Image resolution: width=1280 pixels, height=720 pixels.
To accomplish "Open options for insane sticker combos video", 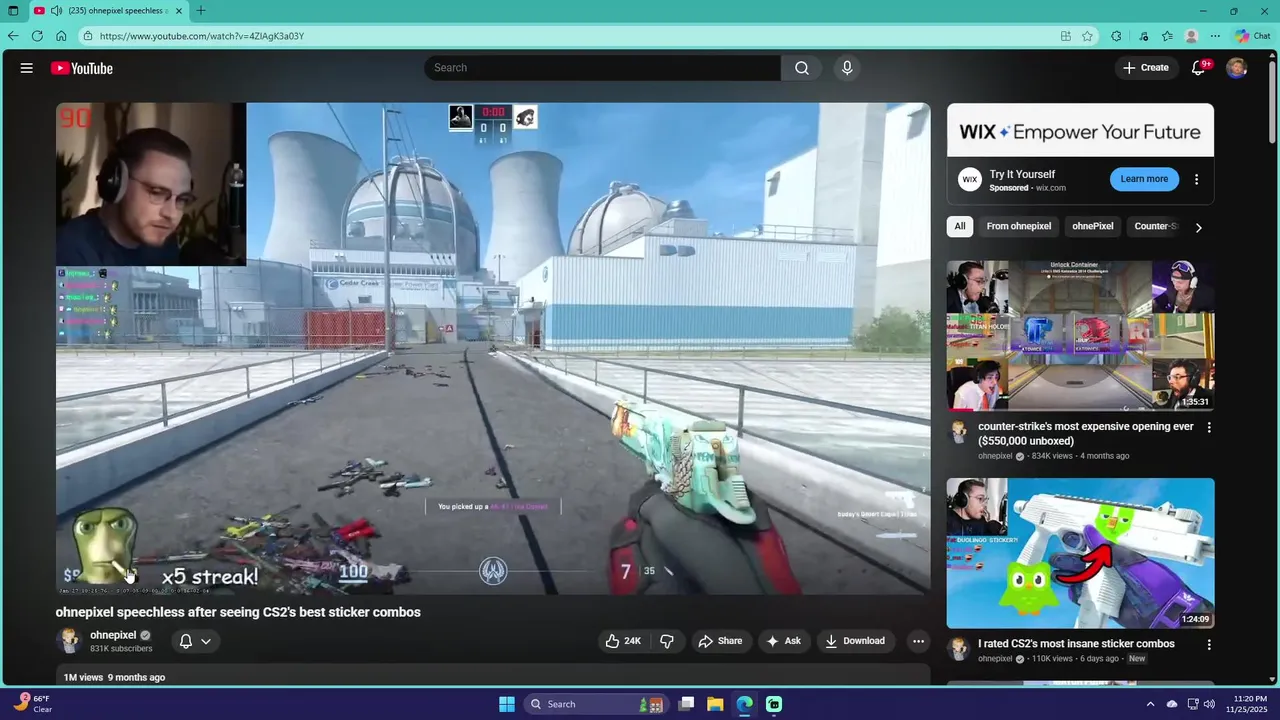I will coord(1209,645).
